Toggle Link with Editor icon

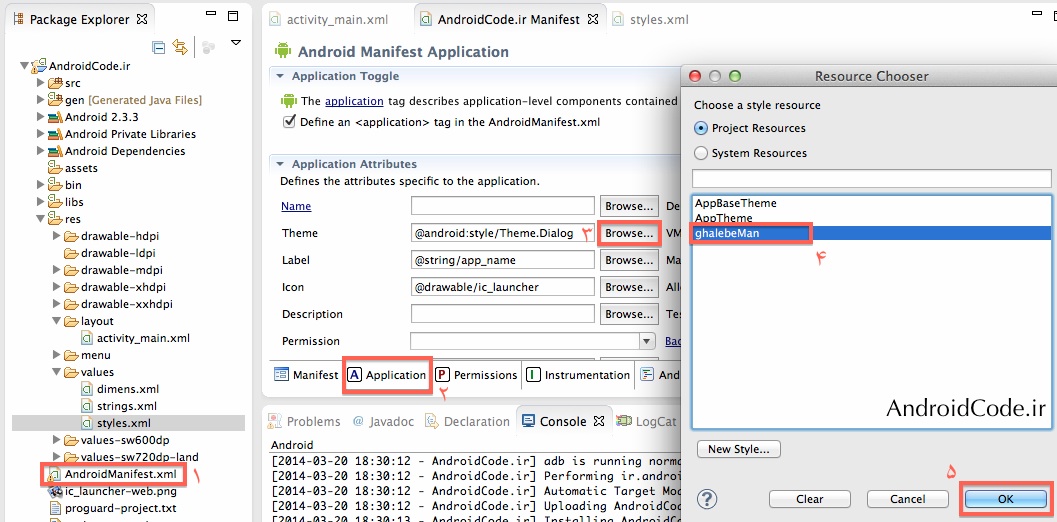click(180, 47)
